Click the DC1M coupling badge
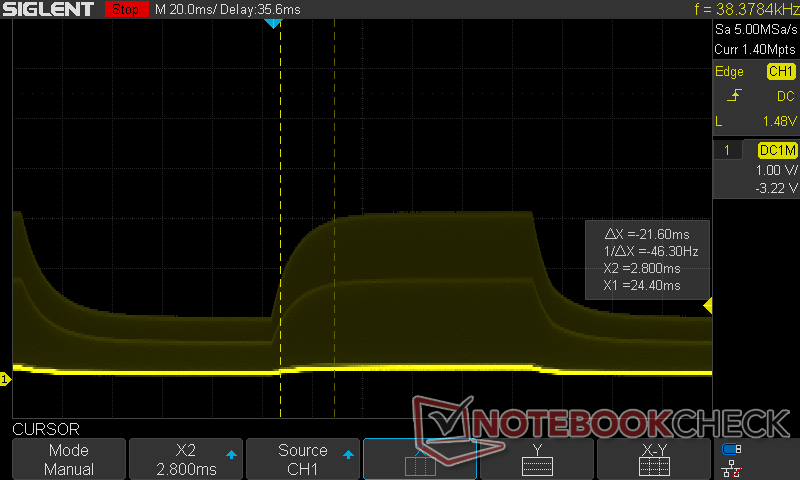 [x=776, y=150]
